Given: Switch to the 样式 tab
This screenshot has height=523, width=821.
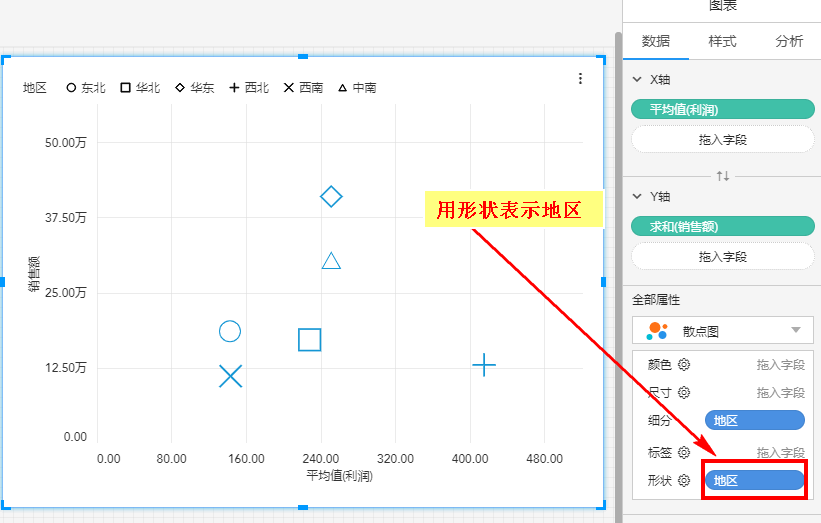Looking at the screenshot, I should pos(722,41).
